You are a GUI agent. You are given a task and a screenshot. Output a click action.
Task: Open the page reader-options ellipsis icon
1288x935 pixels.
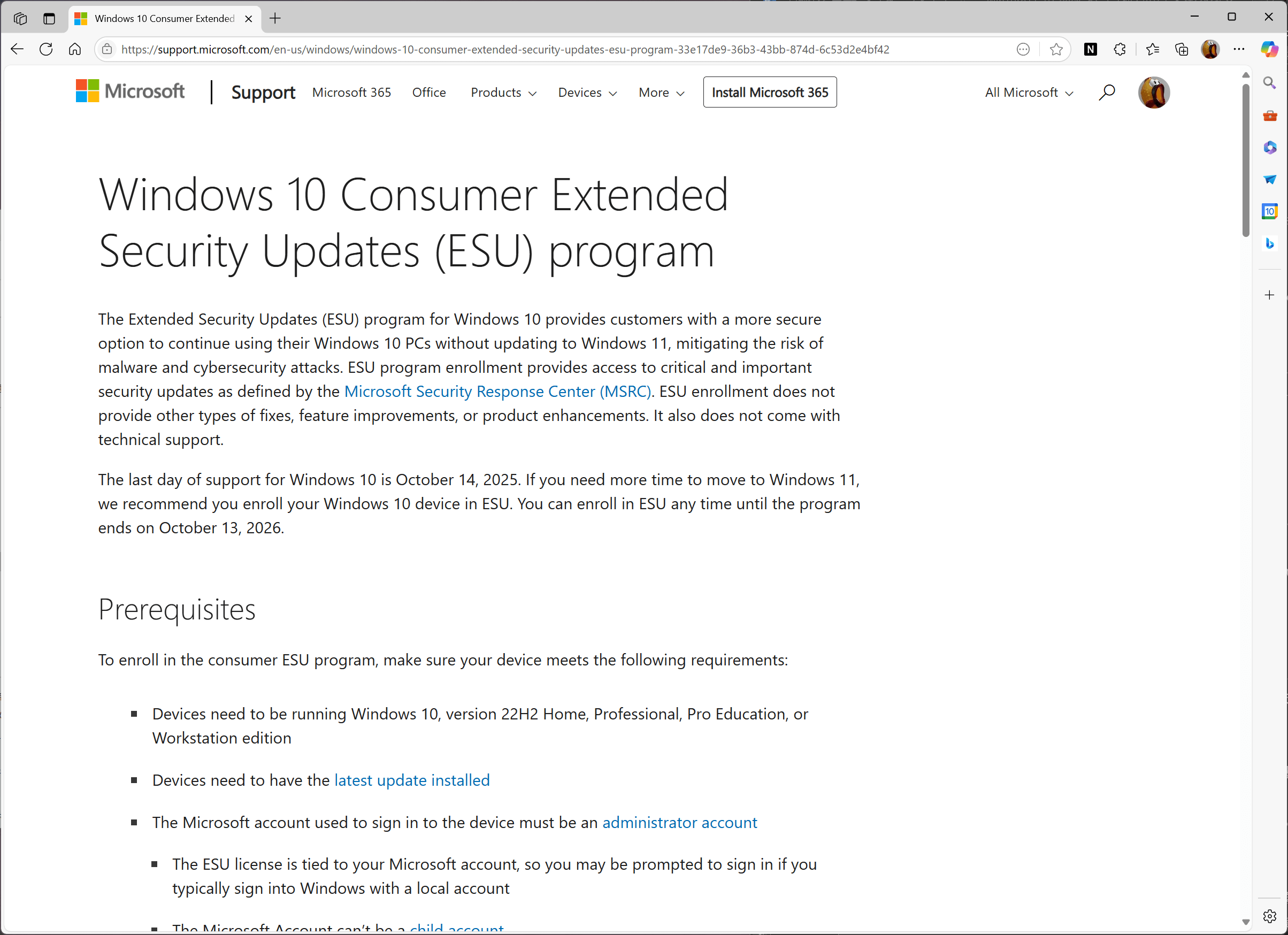pos(1023,49)
